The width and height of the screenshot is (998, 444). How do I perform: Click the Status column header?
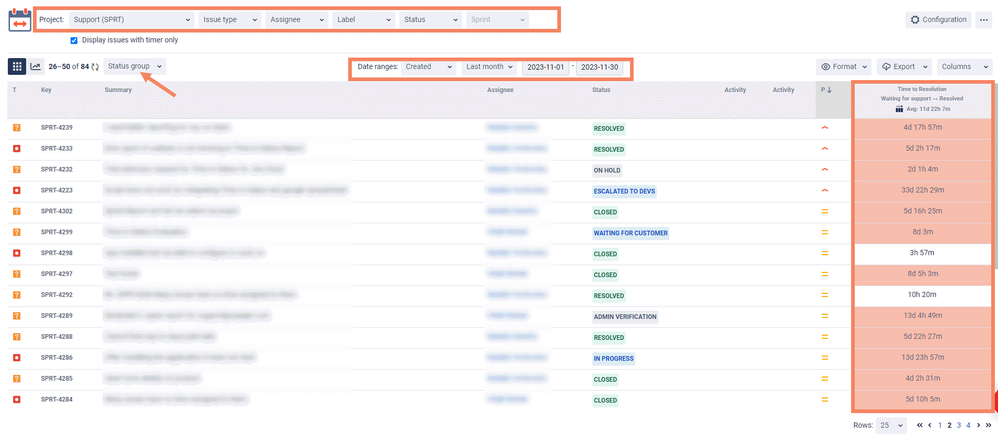601,90
